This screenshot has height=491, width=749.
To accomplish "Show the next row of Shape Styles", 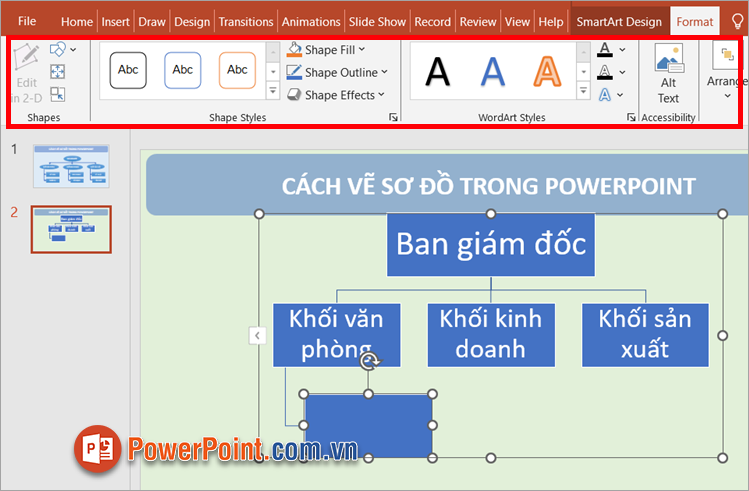I will point(273,72).
